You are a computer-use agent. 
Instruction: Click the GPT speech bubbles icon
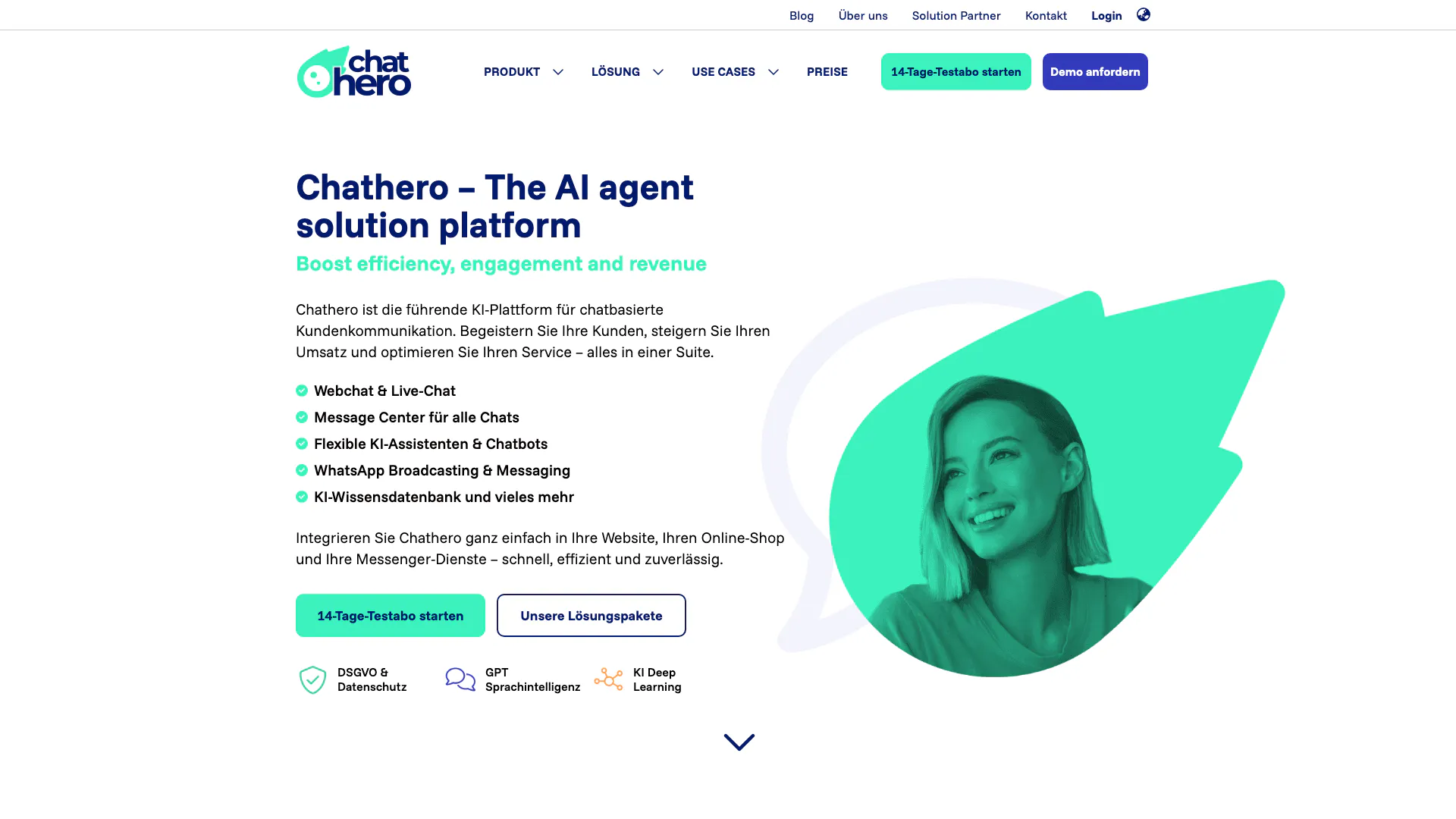tap(460, 679)
